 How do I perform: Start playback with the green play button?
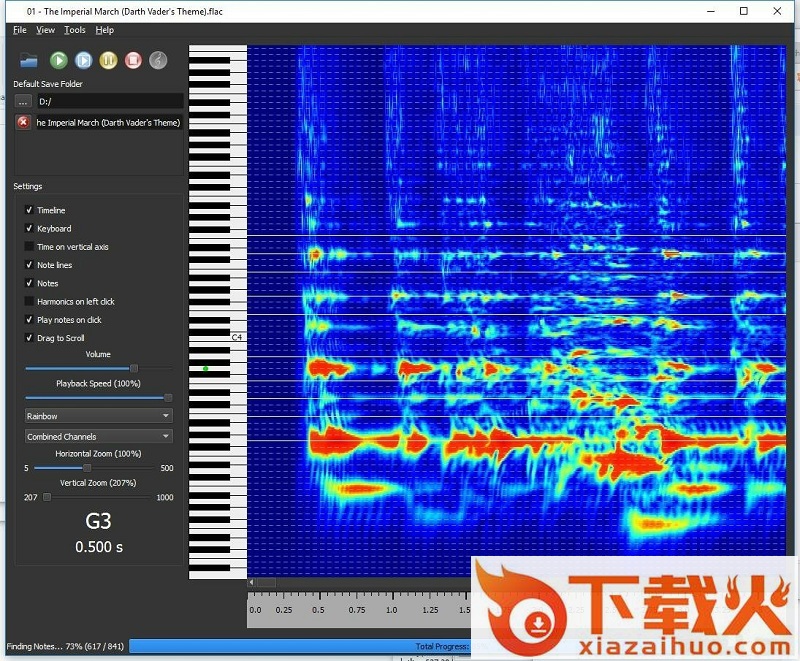click(59, 60)
